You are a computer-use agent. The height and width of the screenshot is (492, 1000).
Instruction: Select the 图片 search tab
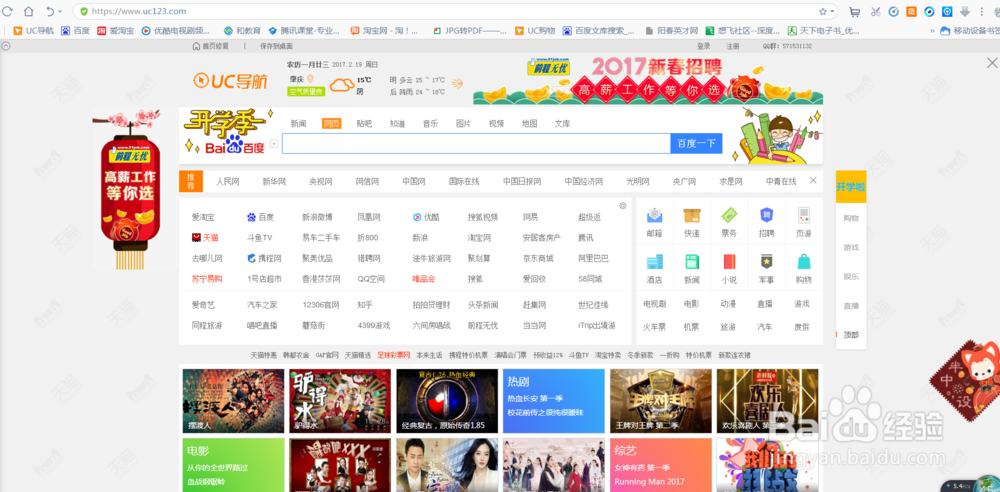[463, 124]
